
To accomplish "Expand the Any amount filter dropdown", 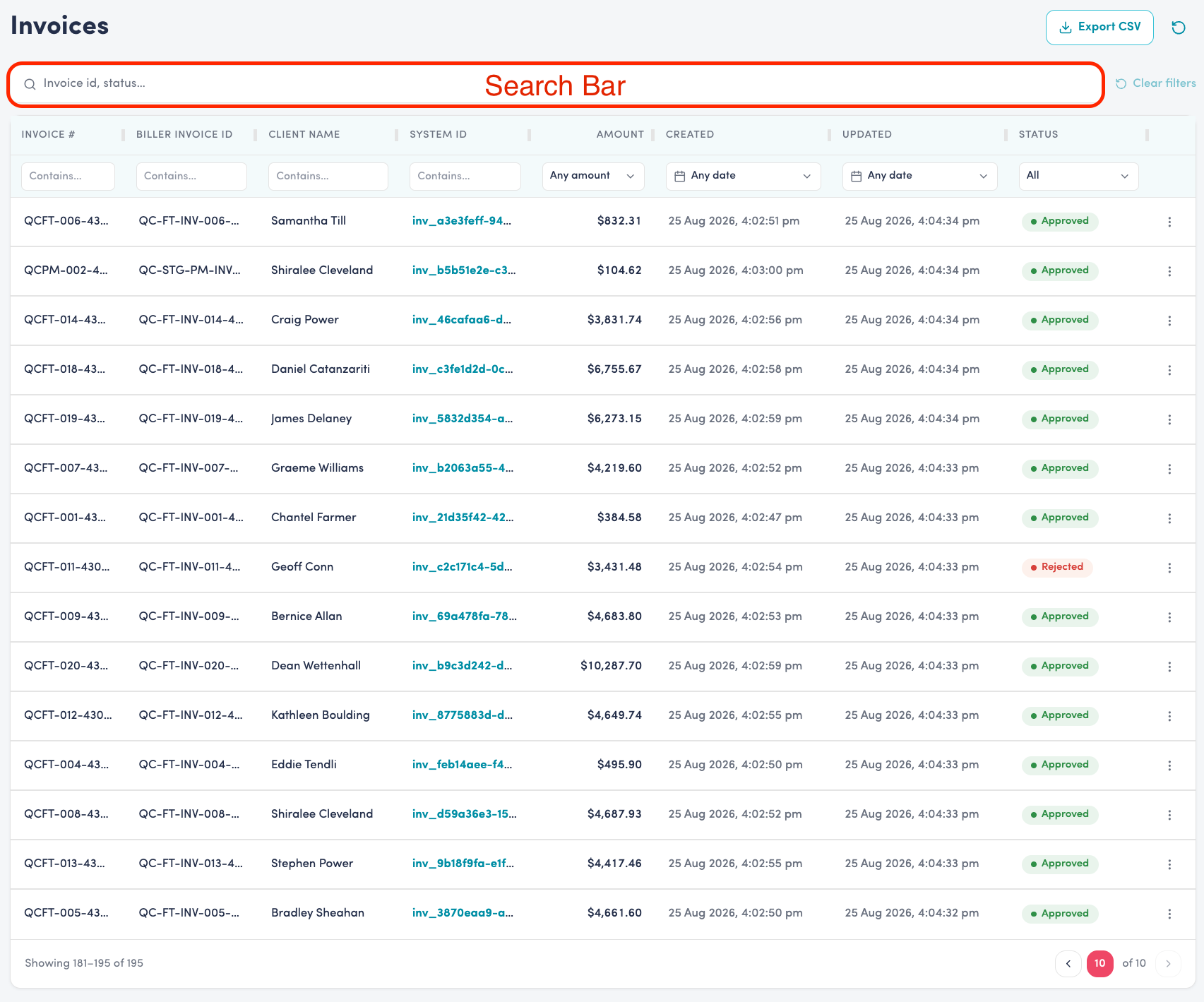I will [593, 176].
